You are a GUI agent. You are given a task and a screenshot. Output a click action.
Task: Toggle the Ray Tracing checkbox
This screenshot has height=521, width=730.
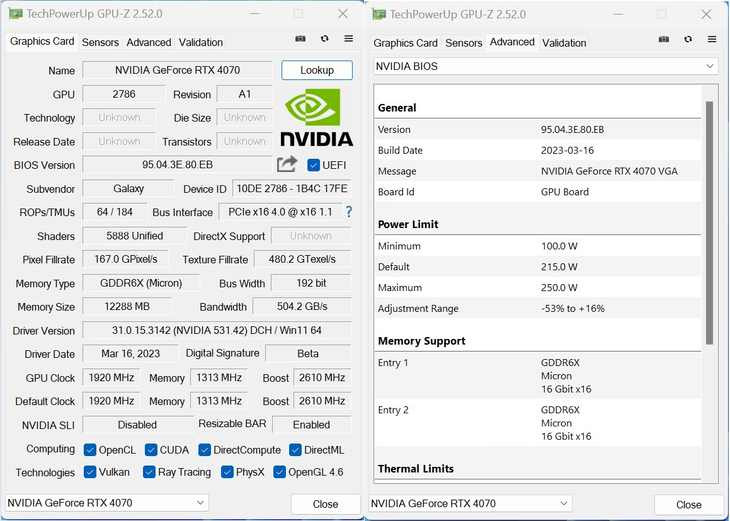149,472
